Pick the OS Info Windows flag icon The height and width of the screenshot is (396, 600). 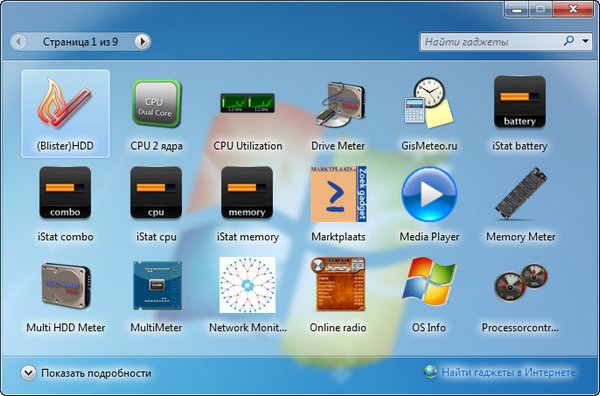(429, 281)
